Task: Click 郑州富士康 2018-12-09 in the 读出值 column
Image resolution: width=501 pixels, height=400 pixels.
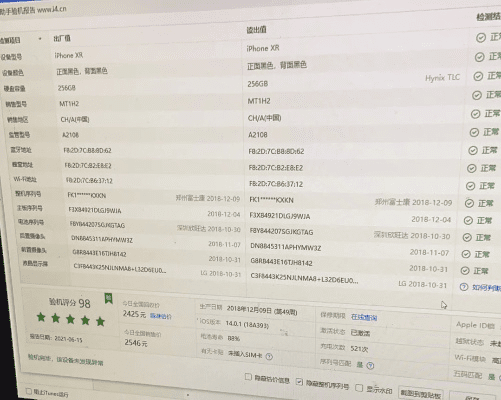Action: (x=414, y=202)
